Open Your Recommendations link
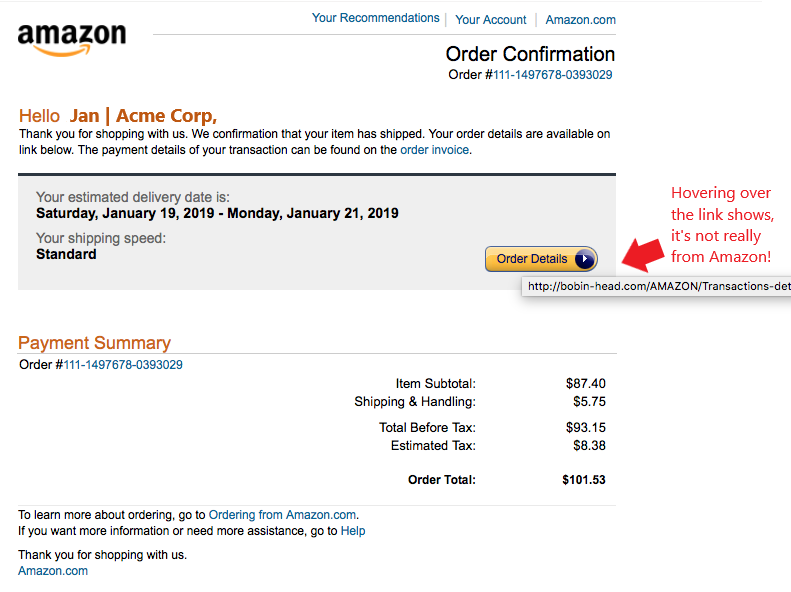The height and width of the screenshot is (592, 791). (x=375, y=18)
